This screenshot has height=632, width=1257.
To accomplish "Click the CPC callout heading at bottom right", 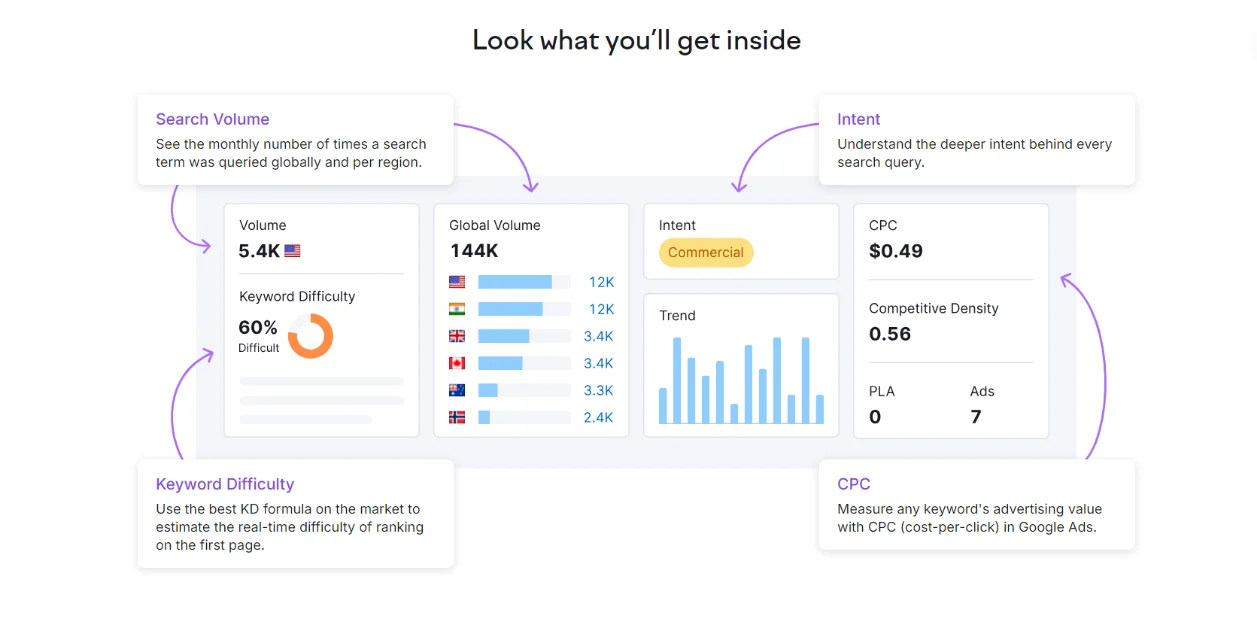I will tap(854, 484).
